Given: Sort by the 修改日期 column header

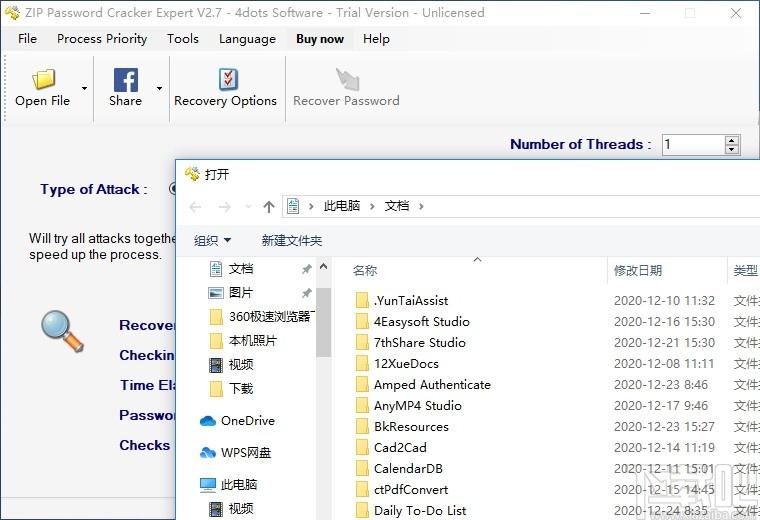Looking at the screenshot, I should point(638,270).
